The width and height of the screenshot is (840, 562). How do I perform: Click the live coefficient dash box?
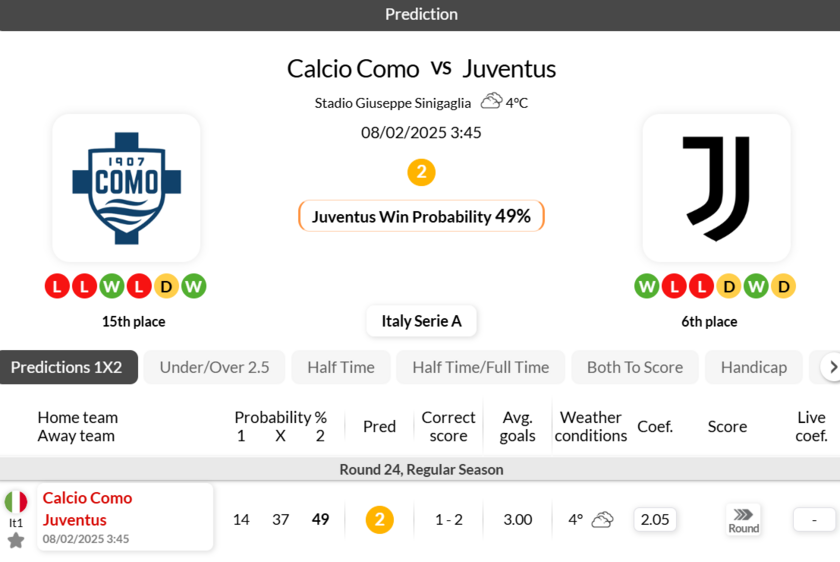tap(814, 520)
